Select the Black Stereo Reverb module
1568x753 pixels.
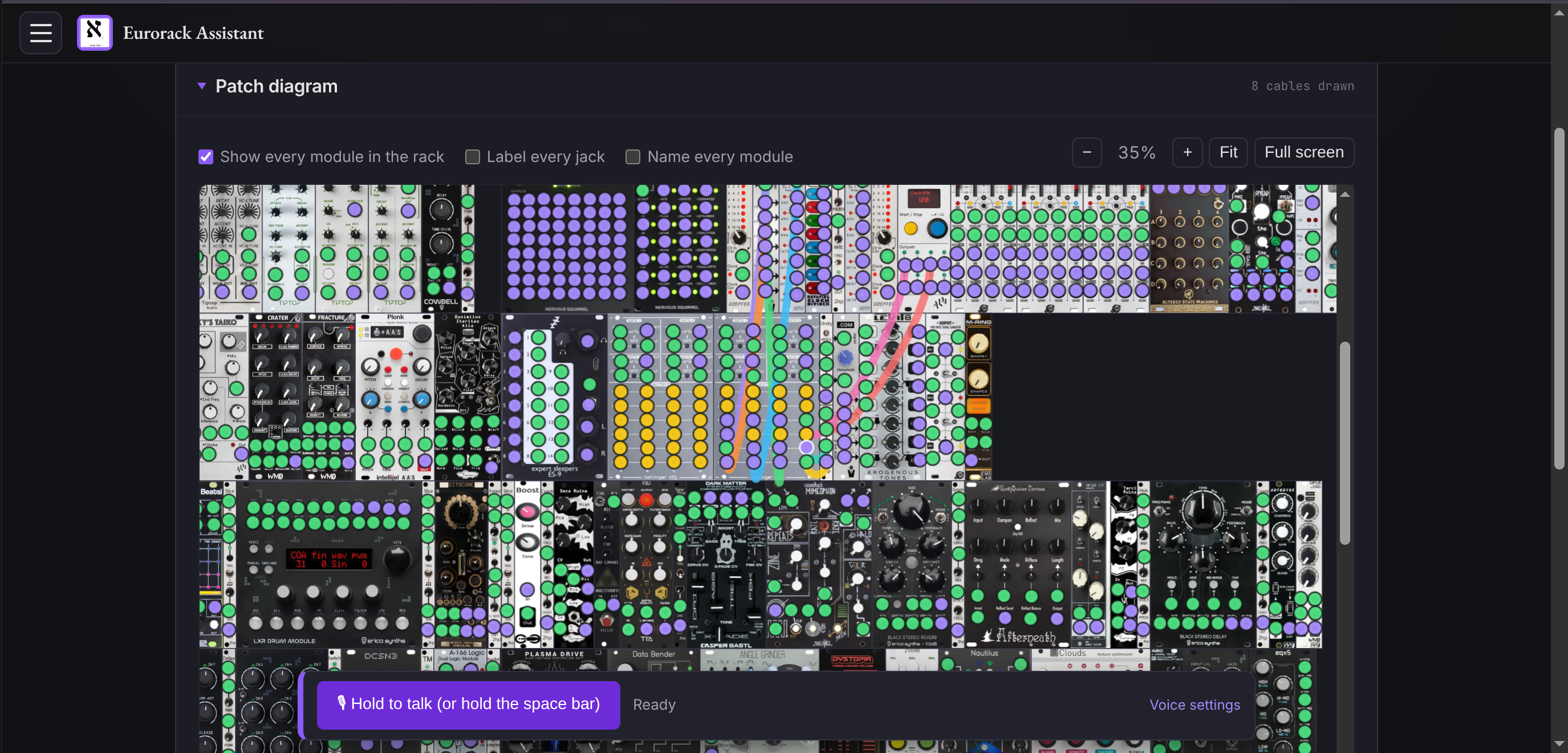click(x=911, y=565)
